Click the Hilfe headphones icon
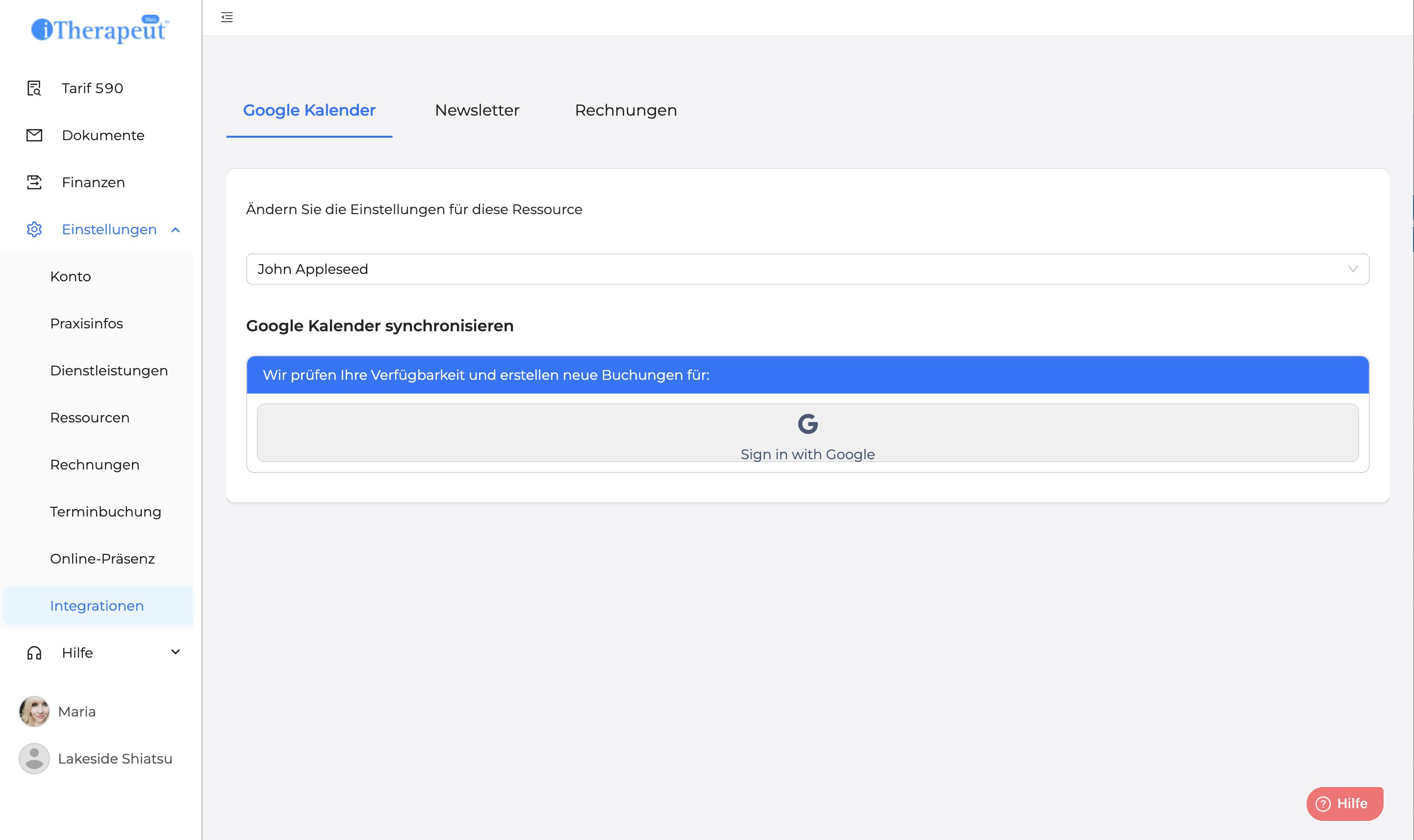 click(34, 653)
